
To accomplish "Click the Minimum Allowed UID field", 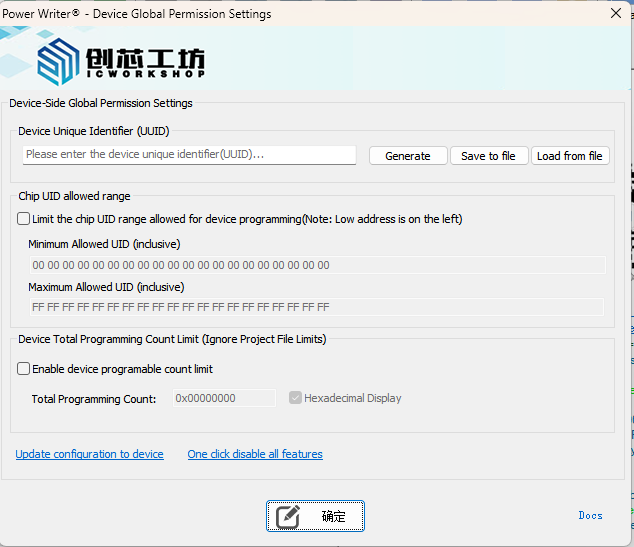I will pos(317,265).
